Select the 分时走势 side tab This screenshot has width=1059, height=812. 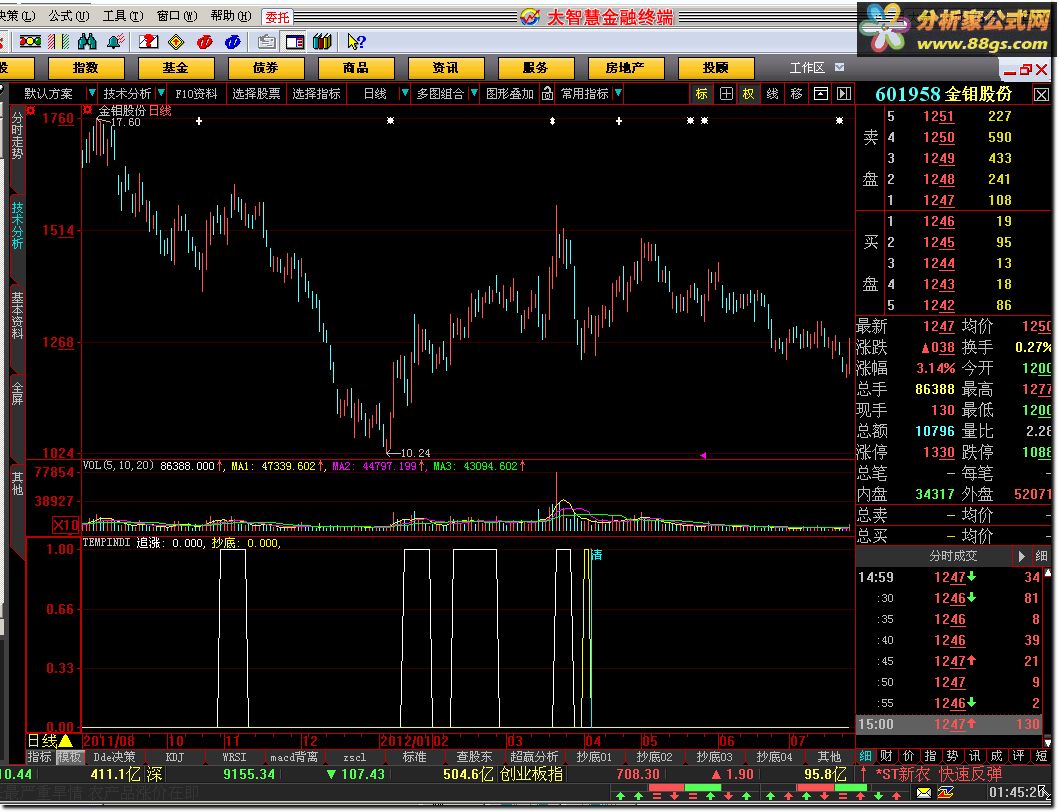click(17, 135)
